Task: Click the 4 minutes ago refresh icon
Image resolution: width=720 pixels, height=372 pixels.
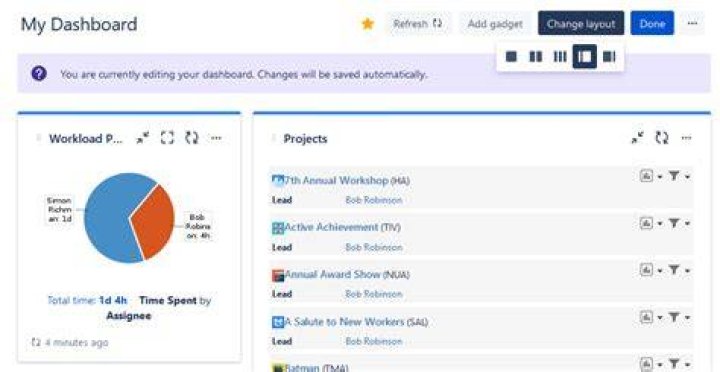Action: [x=36, y=342]
